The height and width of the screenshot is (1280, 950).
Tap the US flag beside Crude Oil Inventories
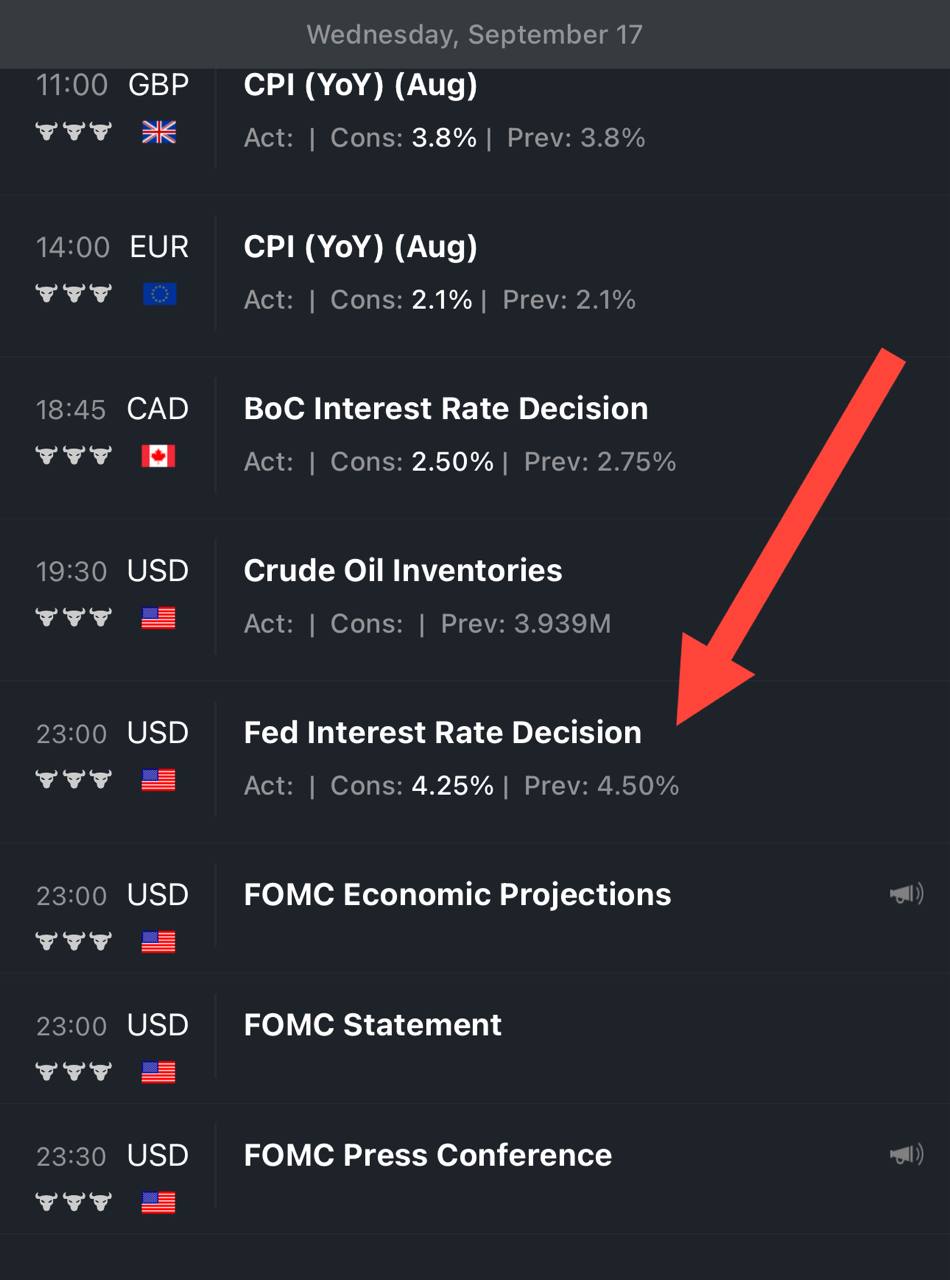point(158,618)
